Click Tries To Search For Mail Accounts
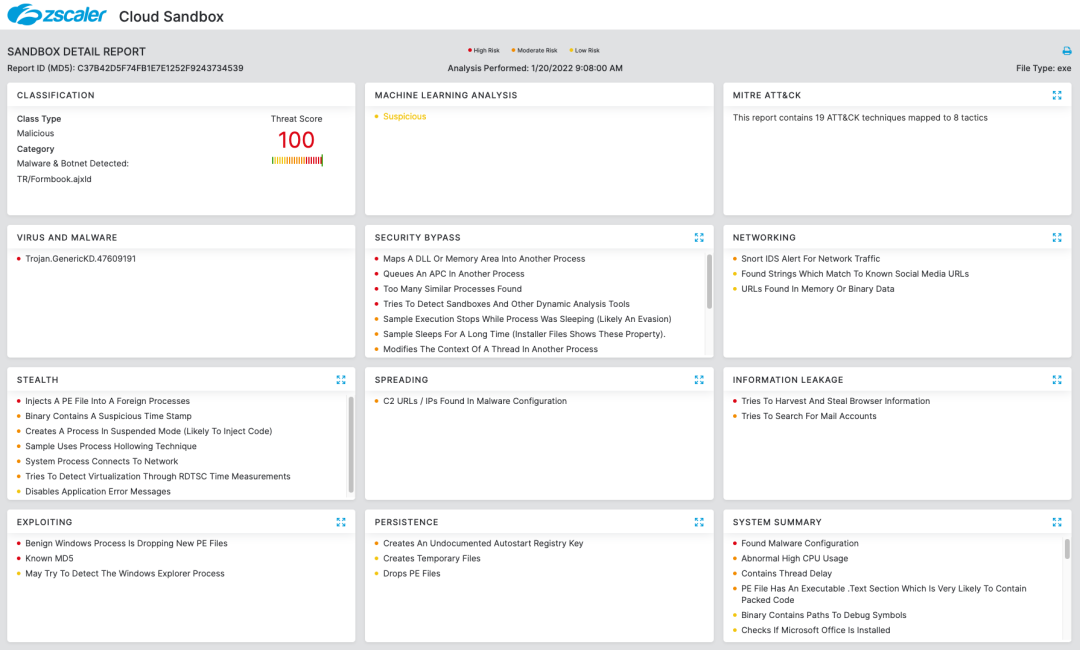 click(x=808, y=416)
